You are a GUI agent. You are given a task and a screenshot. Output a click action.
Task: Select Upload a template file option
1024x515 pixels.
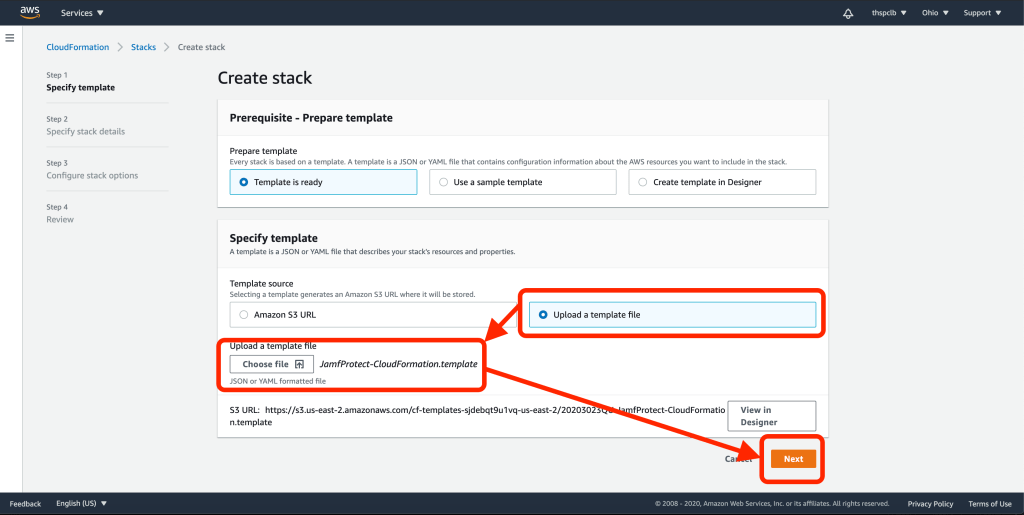click(543, 315)
